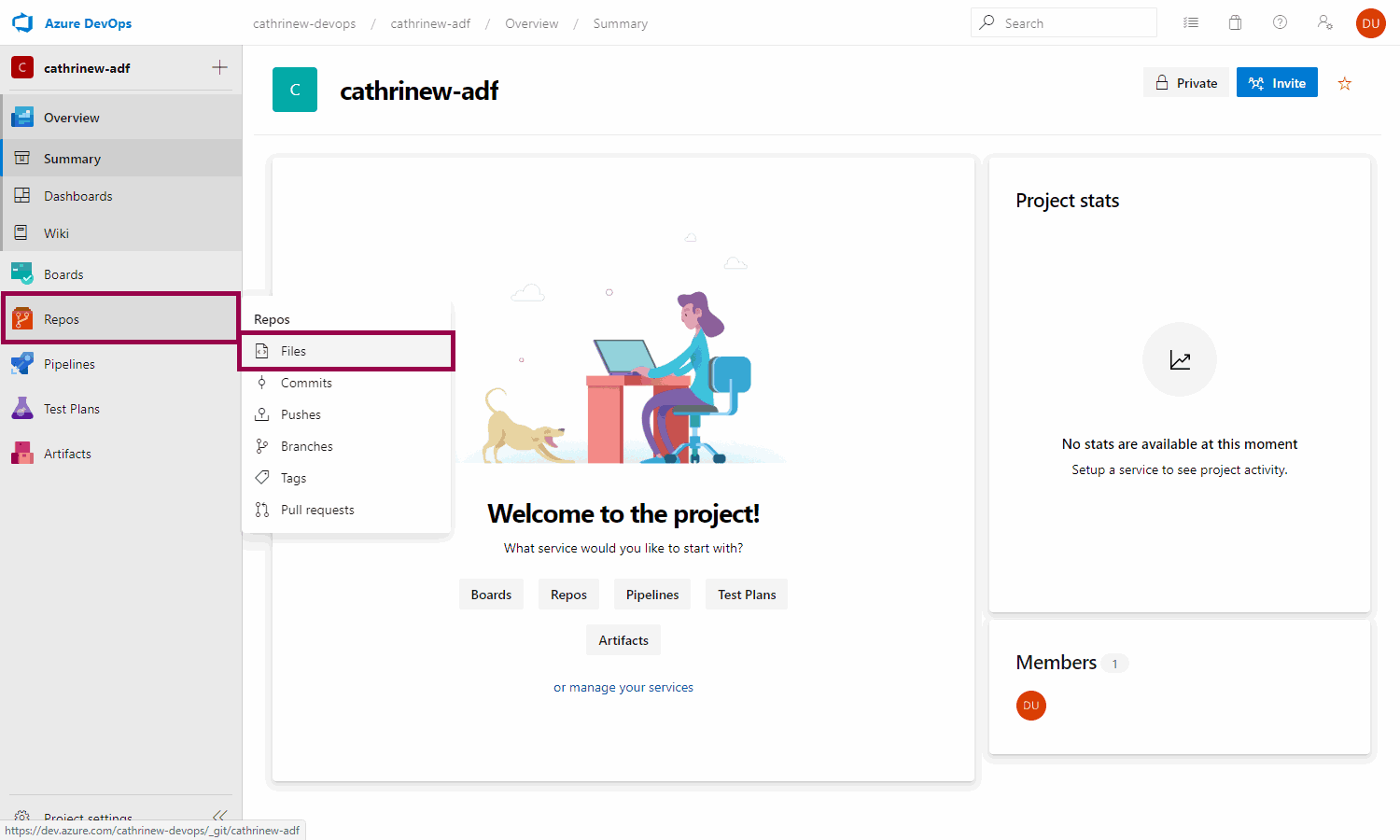Open Test Plans from the sidebar

pyautogui.click(x=71, y=409)
